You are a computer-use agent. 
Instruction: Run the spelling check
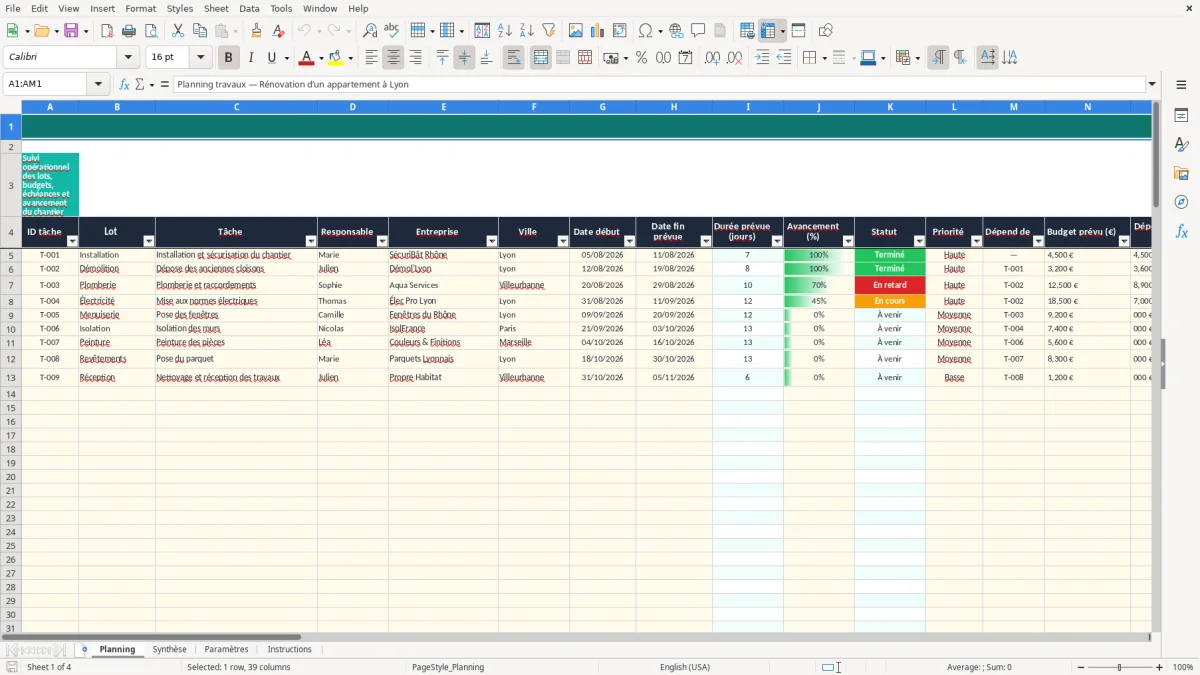(392, 31)
